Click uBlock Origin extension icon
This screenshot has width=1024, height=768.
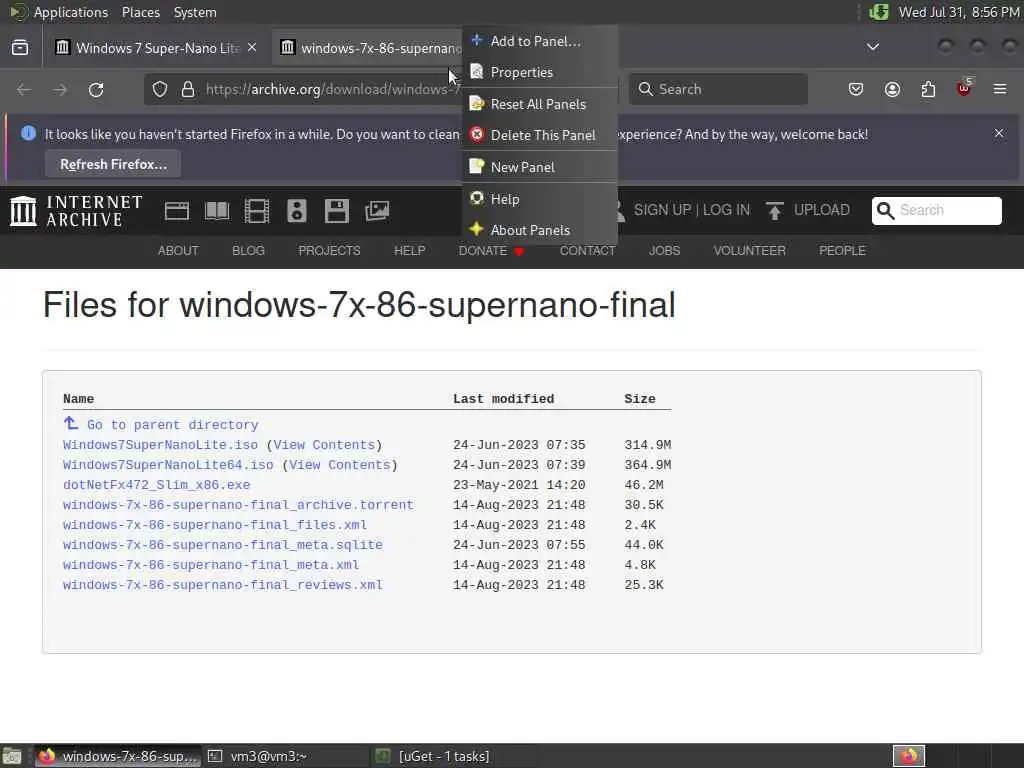tap(964, 88)
